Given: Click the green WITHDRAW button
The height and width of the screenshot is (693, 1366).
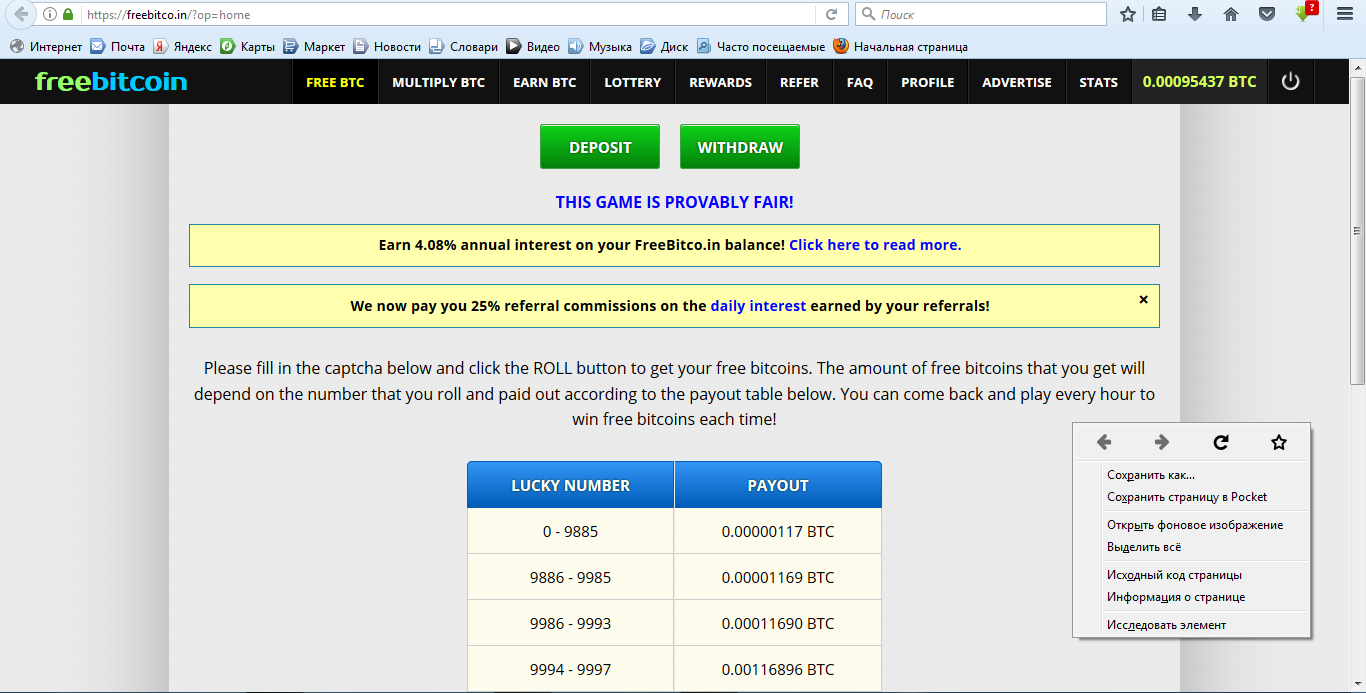Looking at the screenshot, I should pos(740,147).
